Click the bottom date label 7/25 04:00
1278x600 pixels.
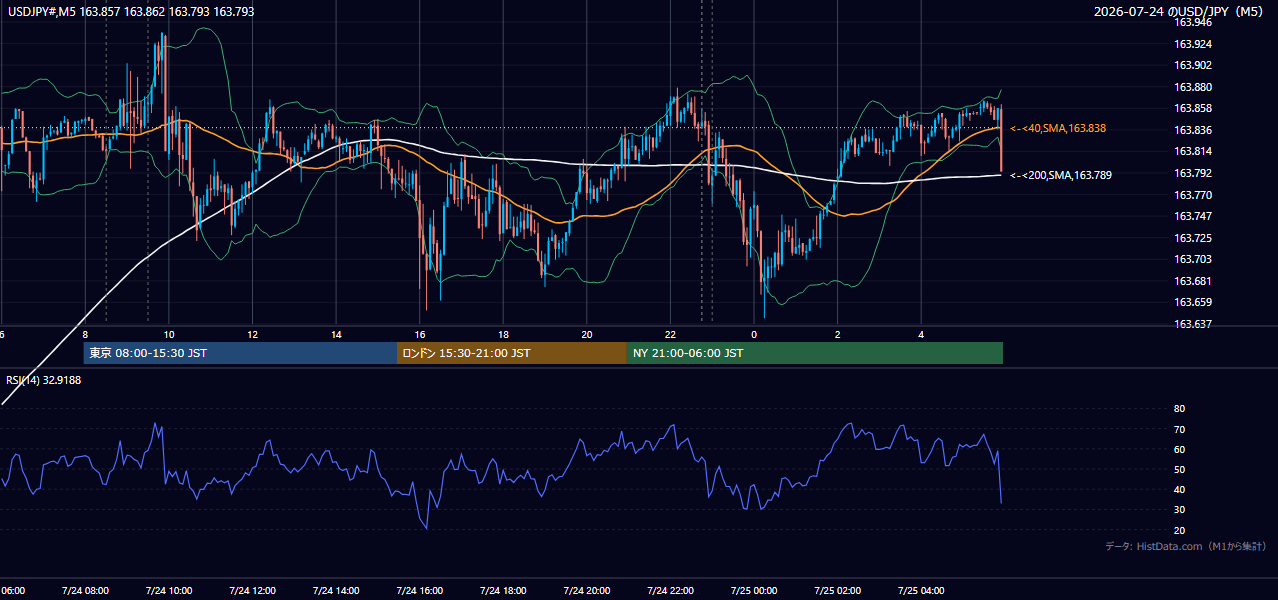point(921,590)
